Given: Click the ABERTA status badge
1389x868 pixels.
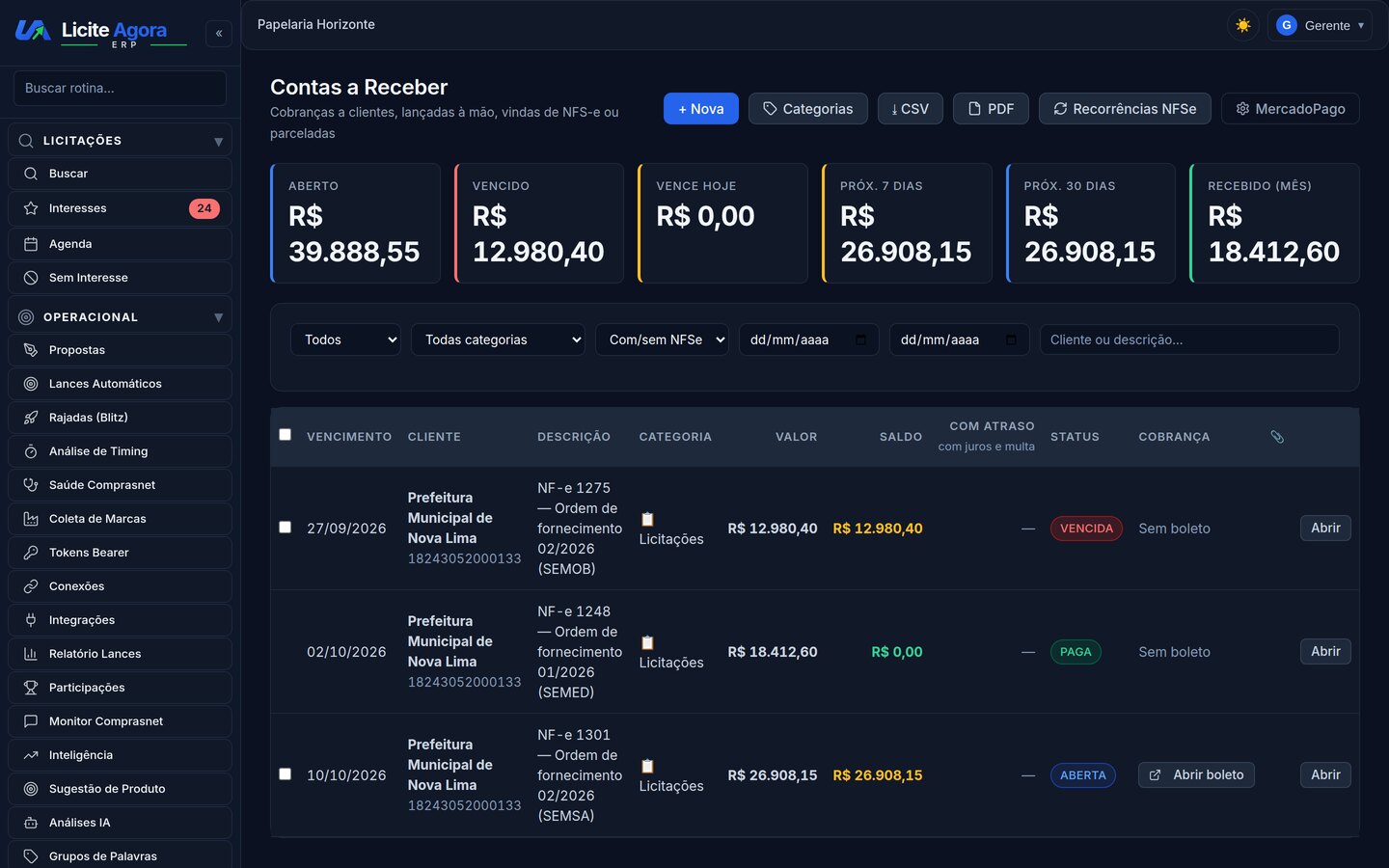Looking at the screenshot, I should 1083,775.
